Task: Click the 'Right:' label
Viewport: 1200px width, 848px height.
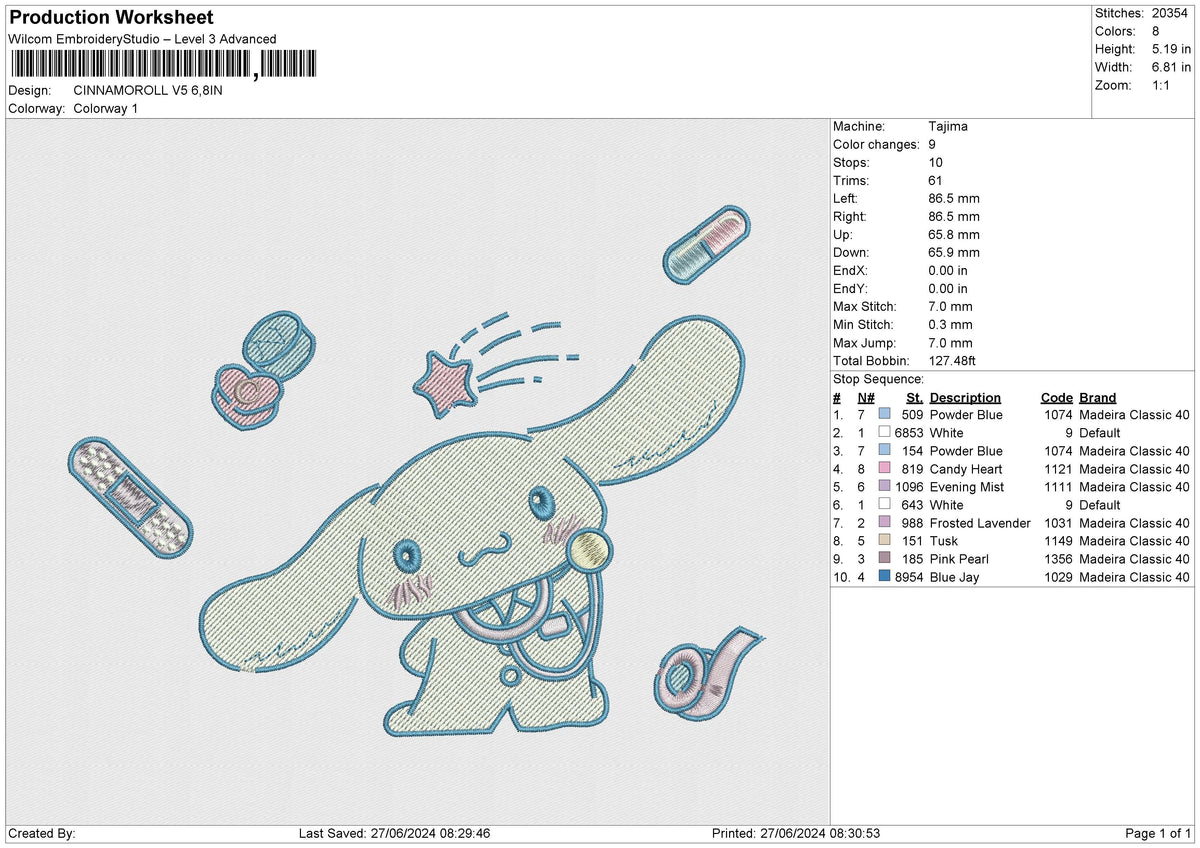Action: coord(850,216)
